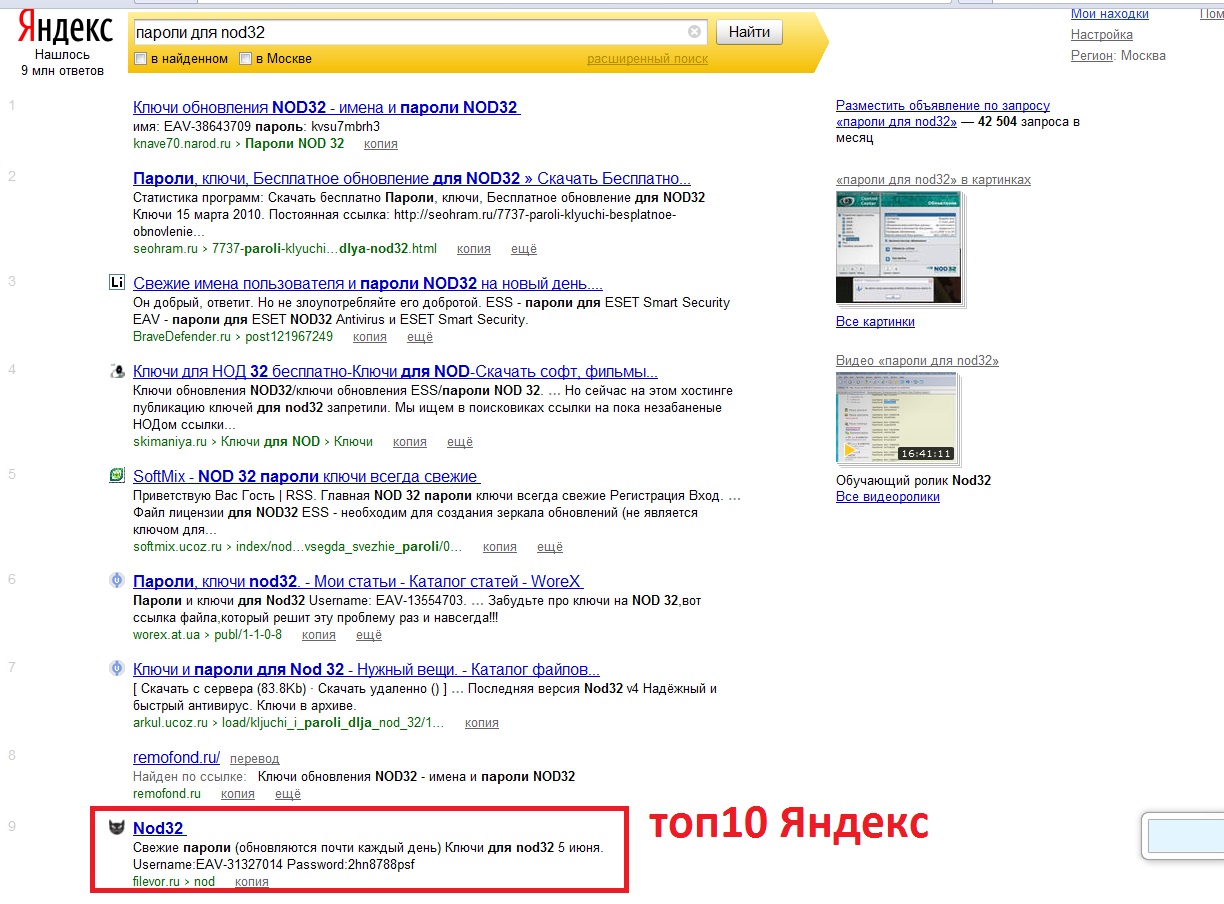
Task: Open the 'Все картинки' link
Action: (875, 322)
